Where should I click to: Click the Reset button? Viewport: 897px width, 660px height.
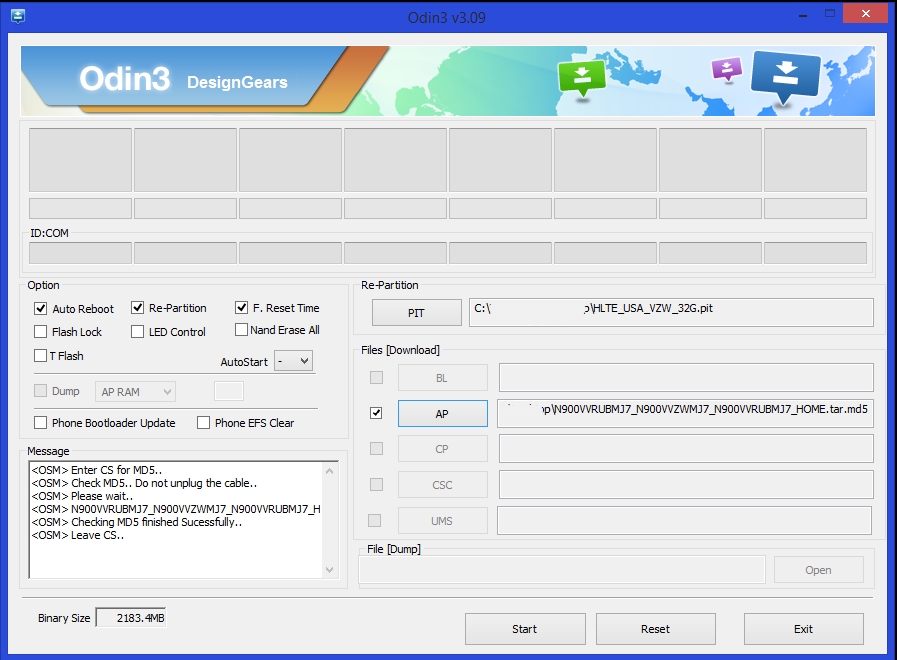[656, 629]
